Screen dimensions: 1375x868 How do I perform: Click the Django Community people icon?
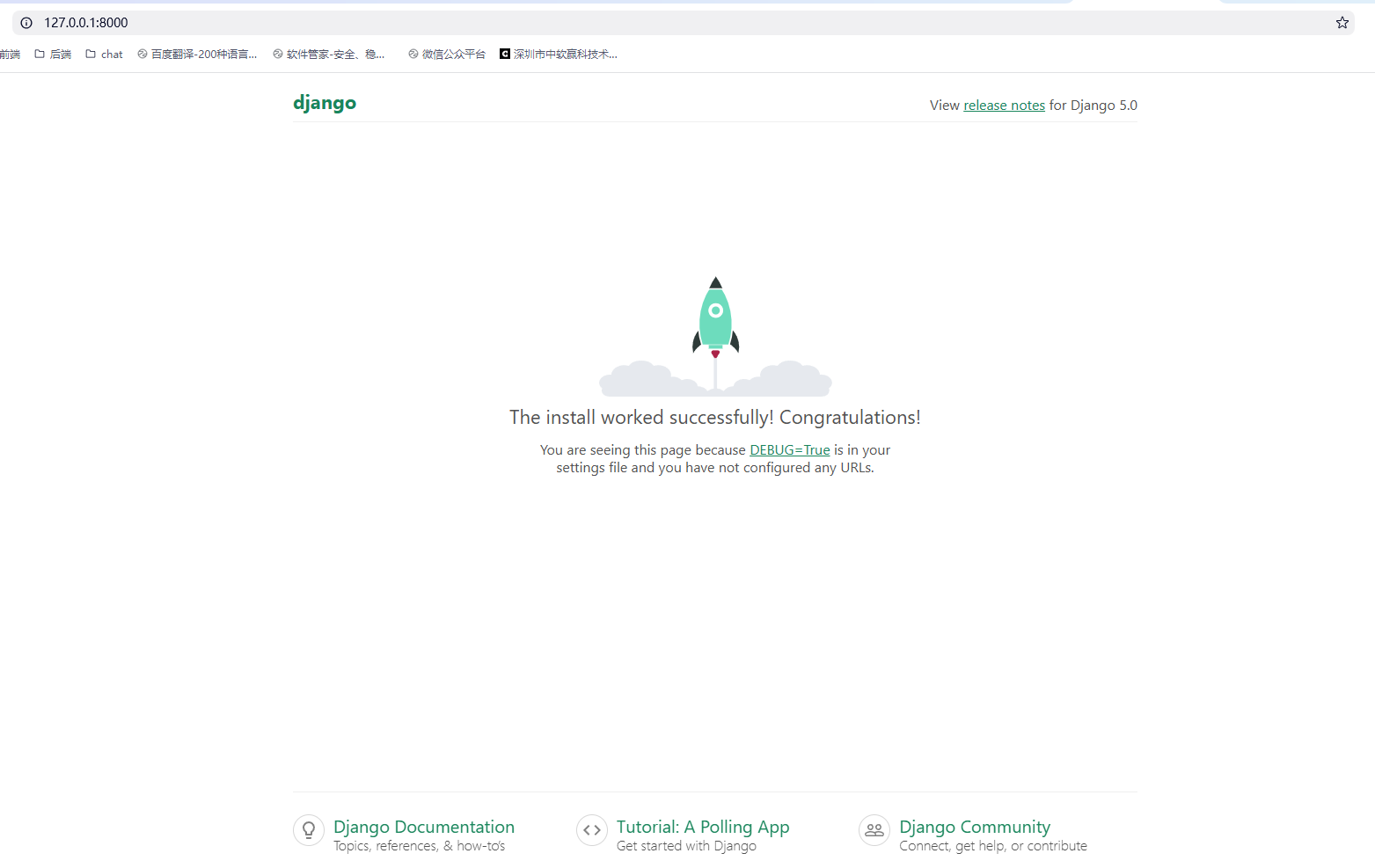[x=874, y=830]
